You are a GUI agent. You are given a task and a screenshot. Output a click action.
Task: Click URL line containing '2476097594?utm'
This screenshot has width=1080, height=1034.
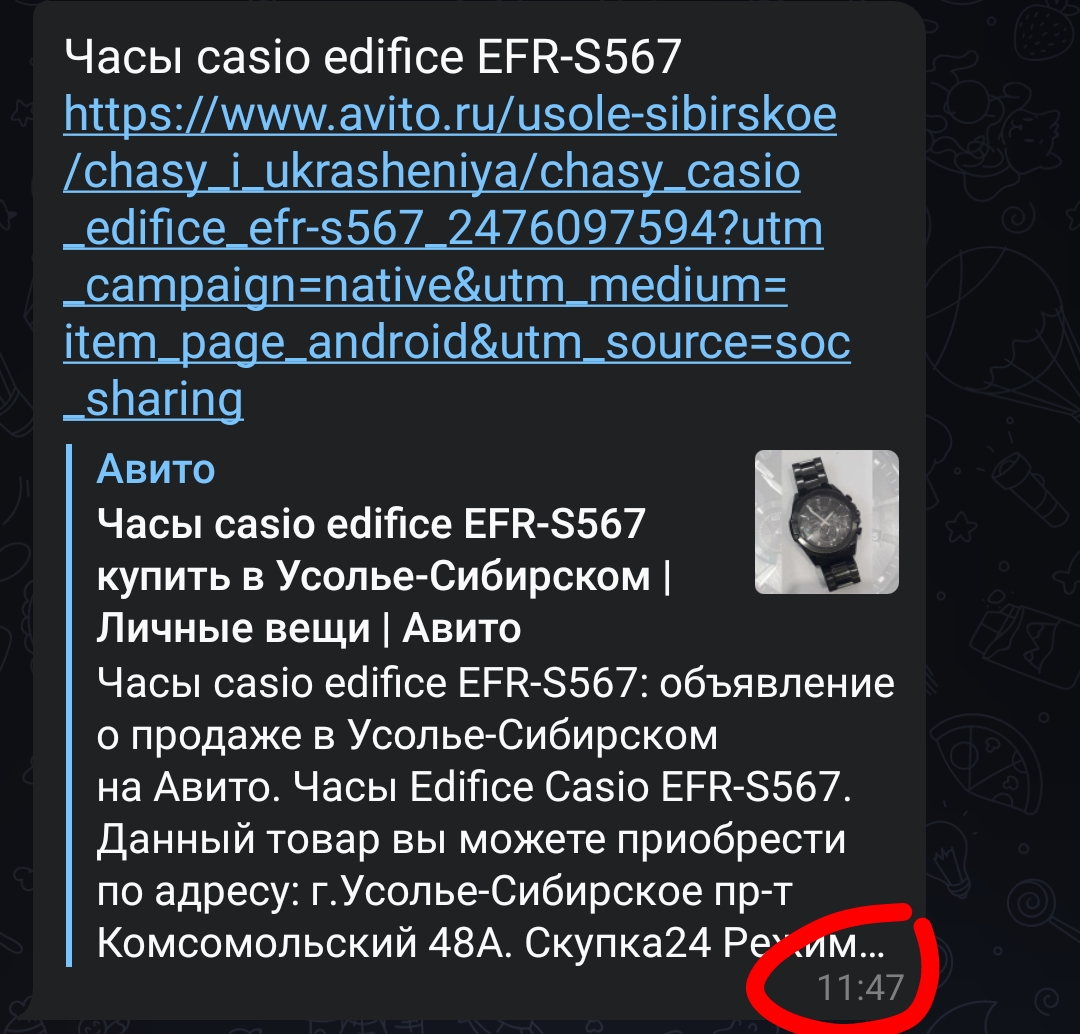point(444,229)
